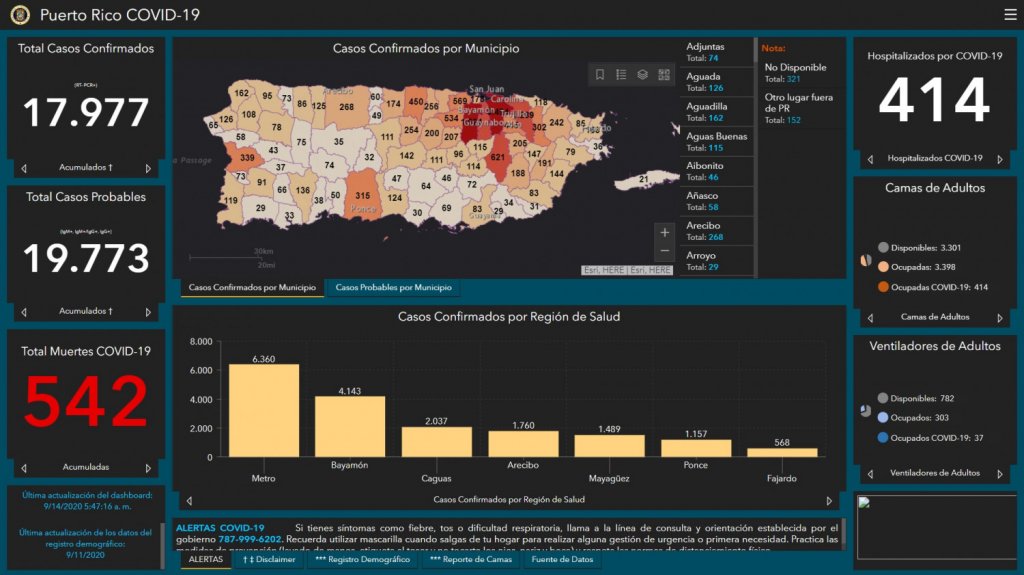Zoom out on the map
Viewport: 1024px width, 575px height.
click(x=665, y=252)
